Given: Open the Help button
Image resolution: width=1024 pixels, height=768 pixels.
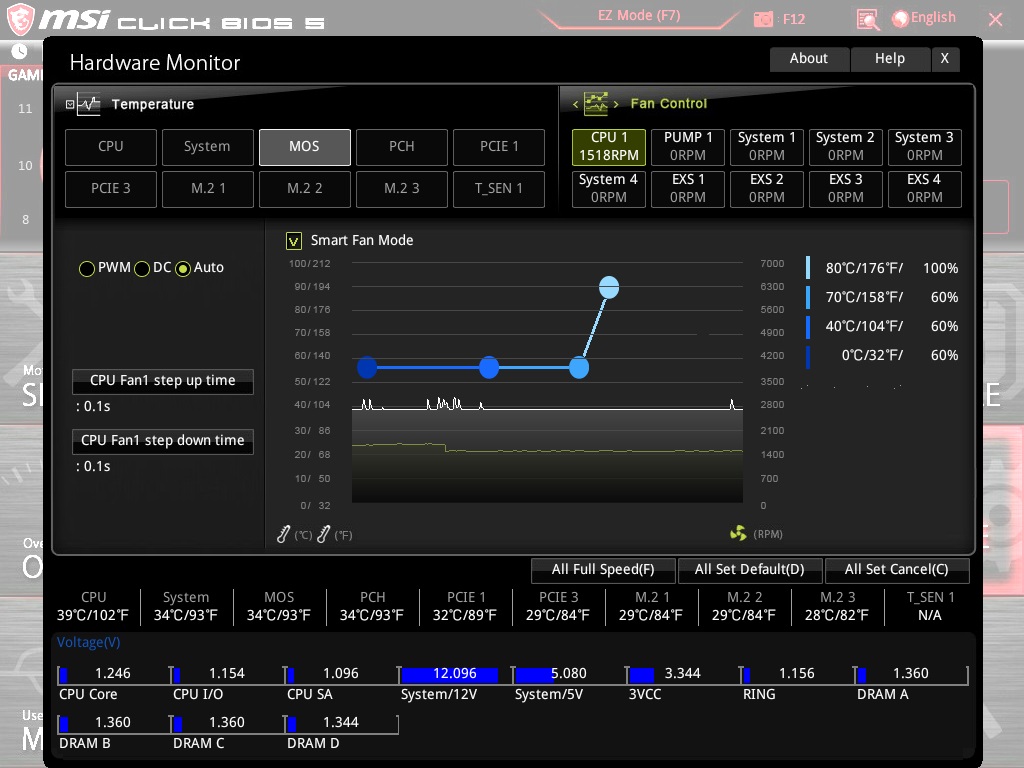Looking at the screenshot, I should 890,59.
